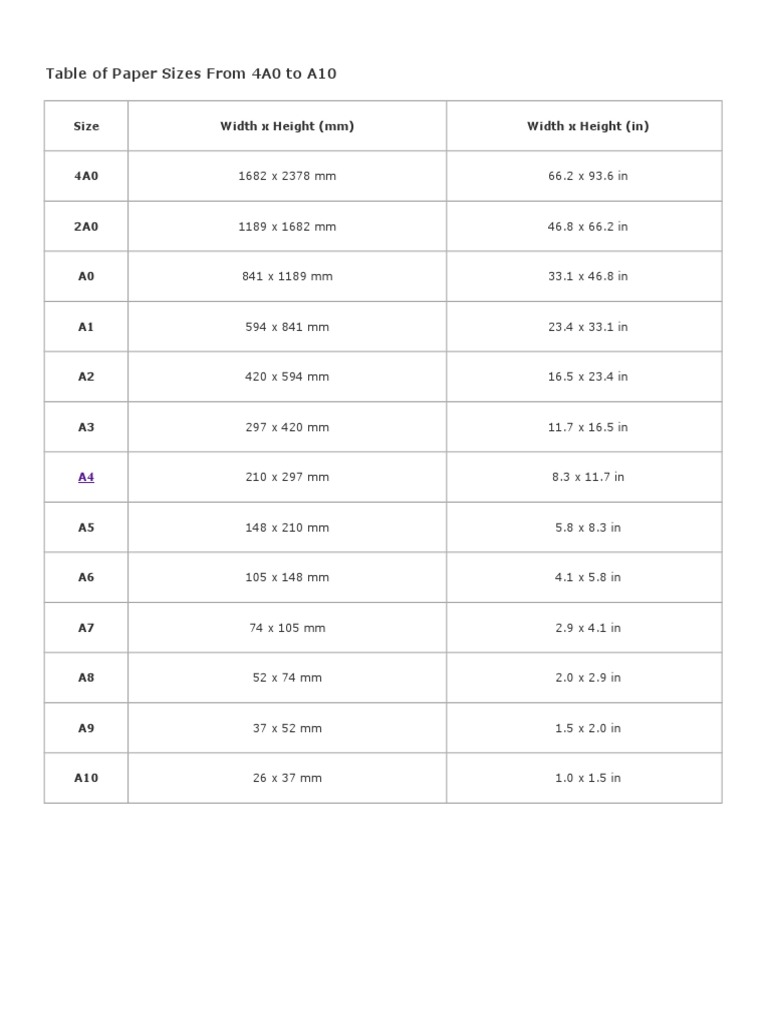This screenshot has height=1024, width=768.
Task: Select the A9 row label
Action: coord(86,728)
